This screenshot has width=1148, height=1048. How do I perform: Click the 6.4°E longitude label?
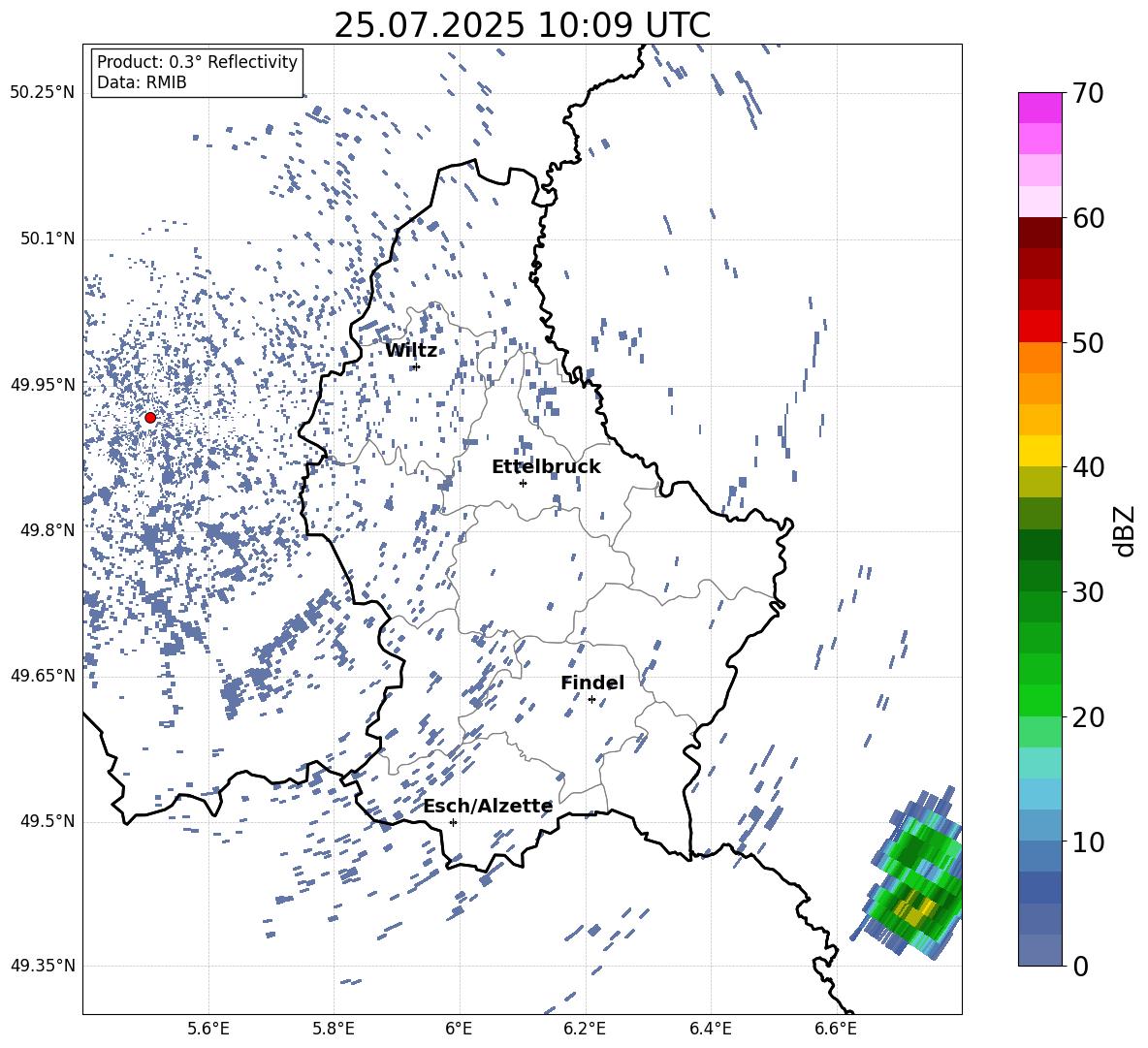tap(710, 1029)
